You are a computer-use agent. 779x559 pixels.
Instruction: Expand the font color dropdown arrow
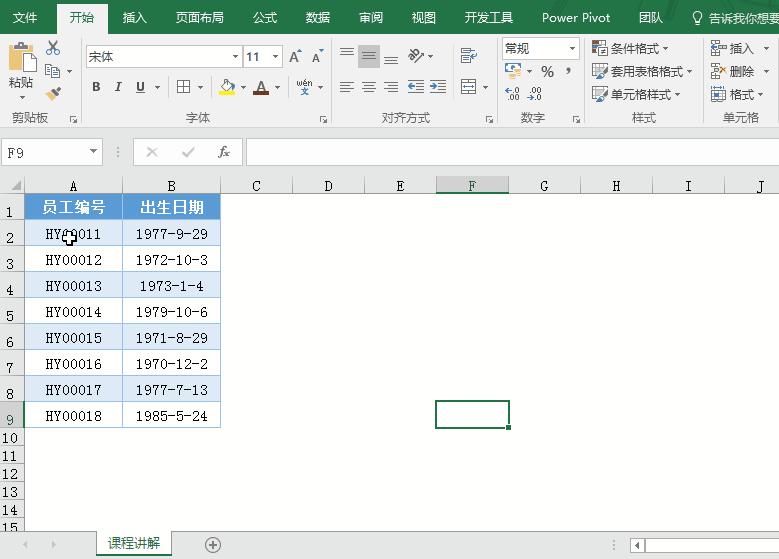coord(277,87)
